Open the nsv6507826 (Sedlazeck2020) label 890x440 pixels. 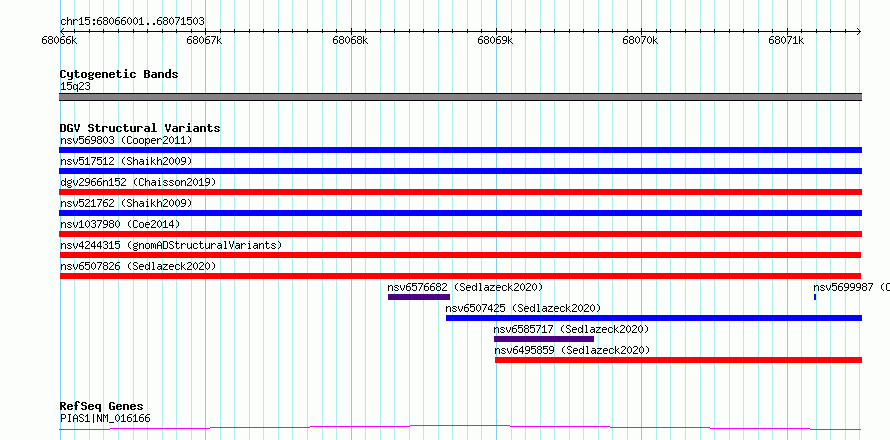(138, 266)
